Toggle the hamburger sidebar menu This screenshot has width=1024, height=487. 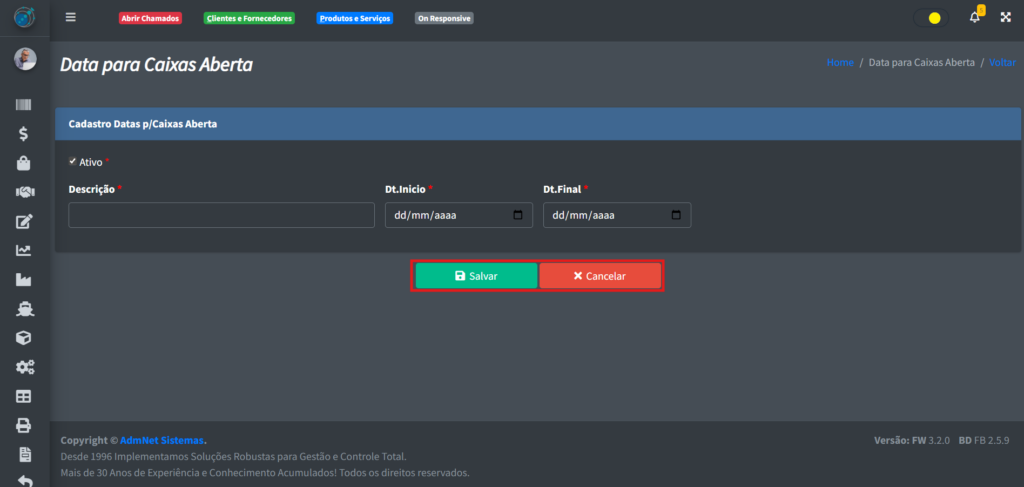click(70, 17)
